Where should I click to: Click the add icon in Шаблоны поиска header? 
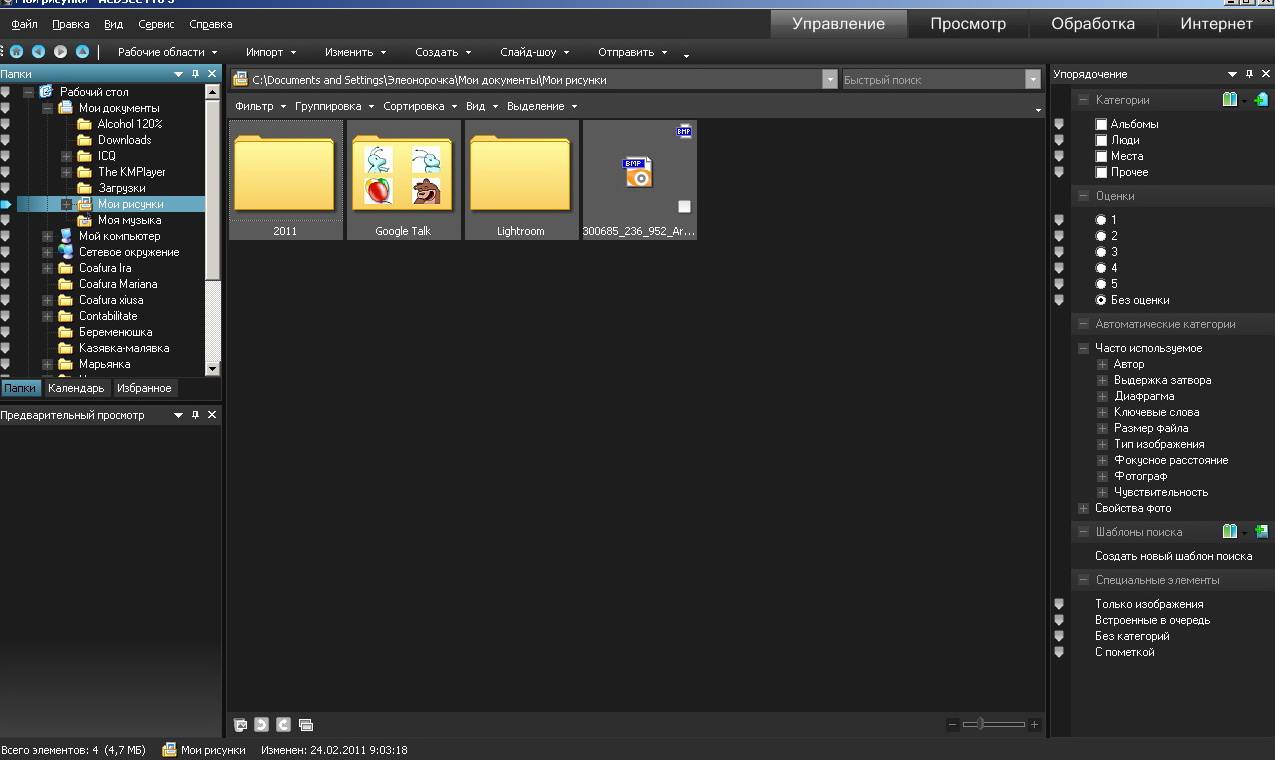point(1261,531)
